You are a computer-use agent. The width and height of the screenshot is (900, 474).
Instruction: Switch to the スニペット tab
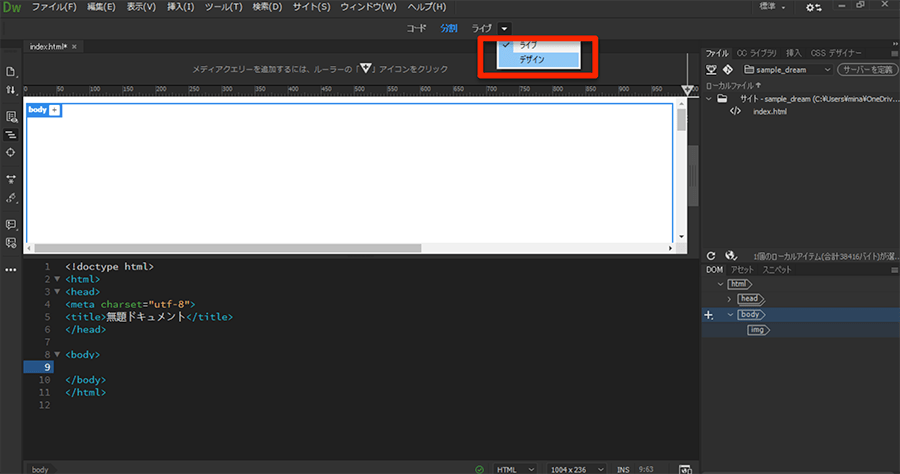point(777,270)
